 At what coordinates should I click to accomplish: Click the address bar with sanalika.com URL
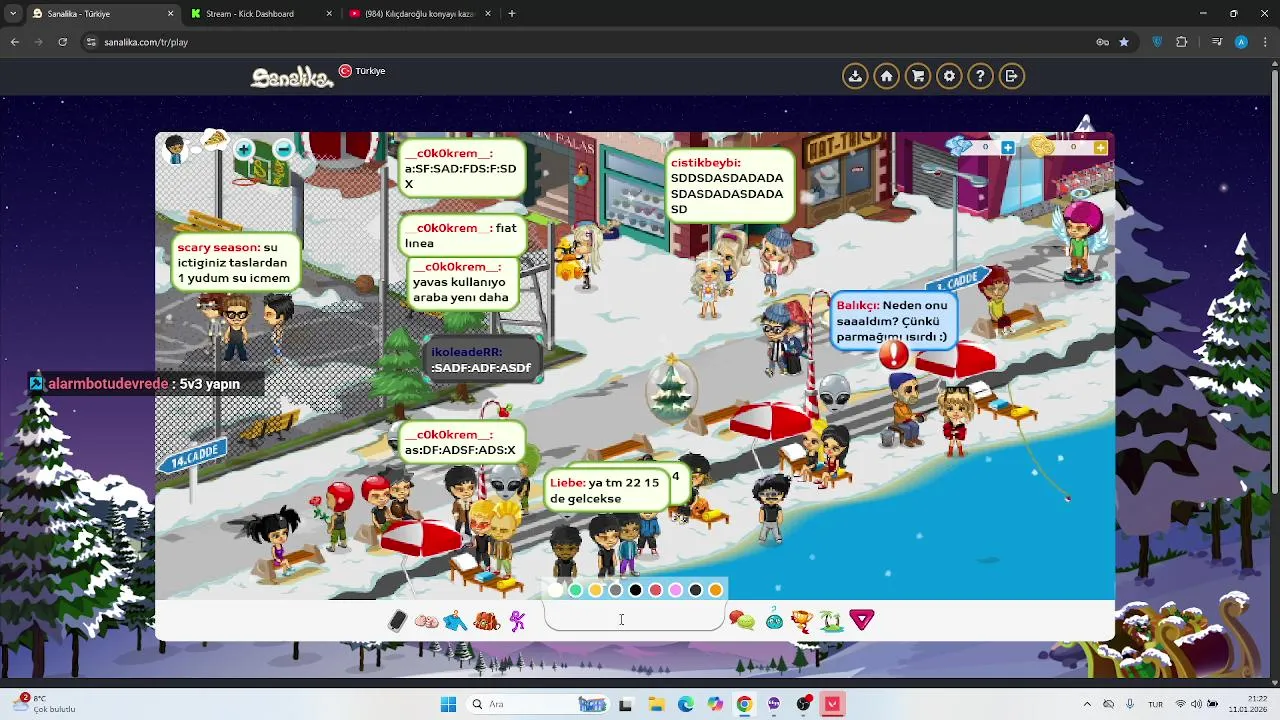click(x=590, y=42)
